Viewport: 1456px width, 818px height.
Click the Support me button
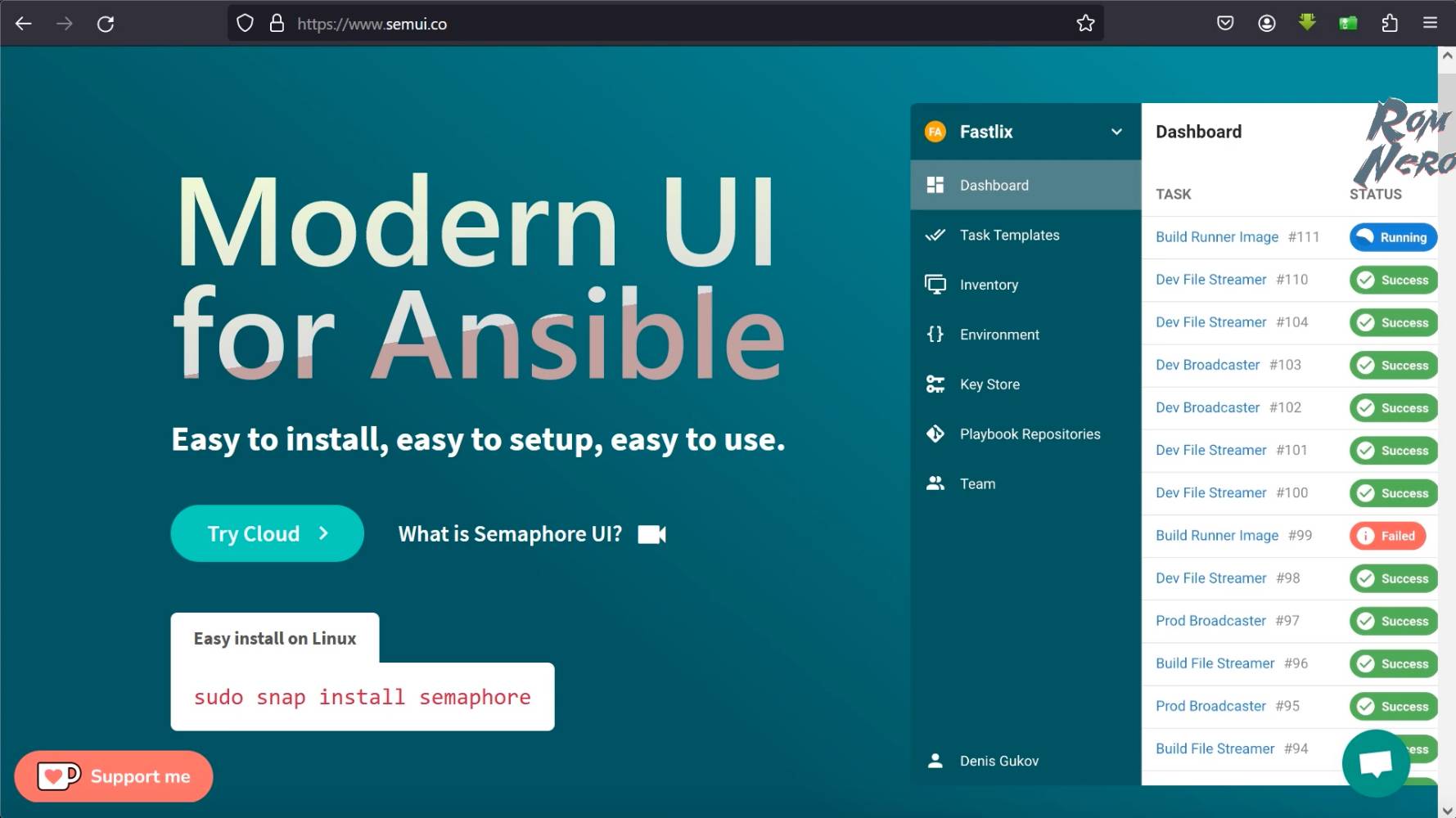pos(114,776)
